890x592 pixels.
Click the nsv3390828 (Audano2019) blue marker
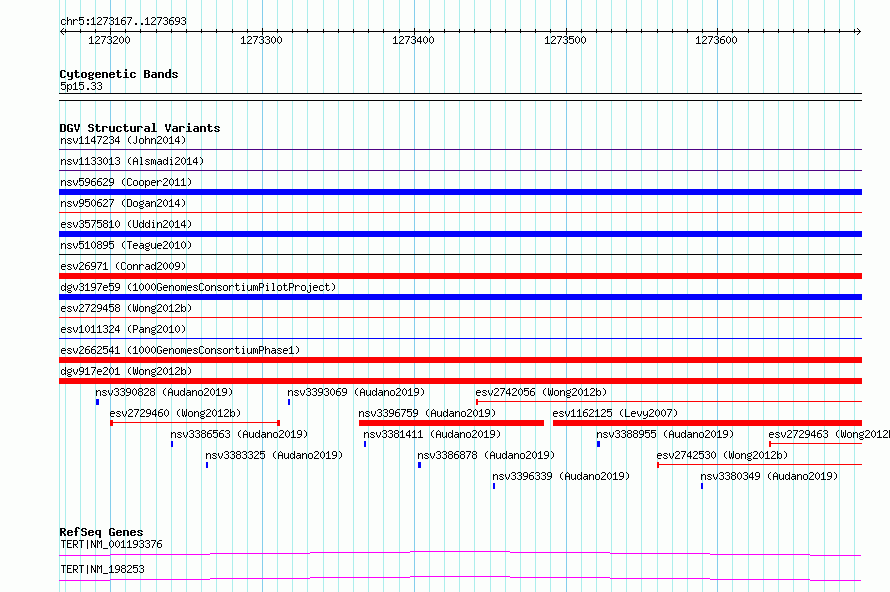click(98, 402)
